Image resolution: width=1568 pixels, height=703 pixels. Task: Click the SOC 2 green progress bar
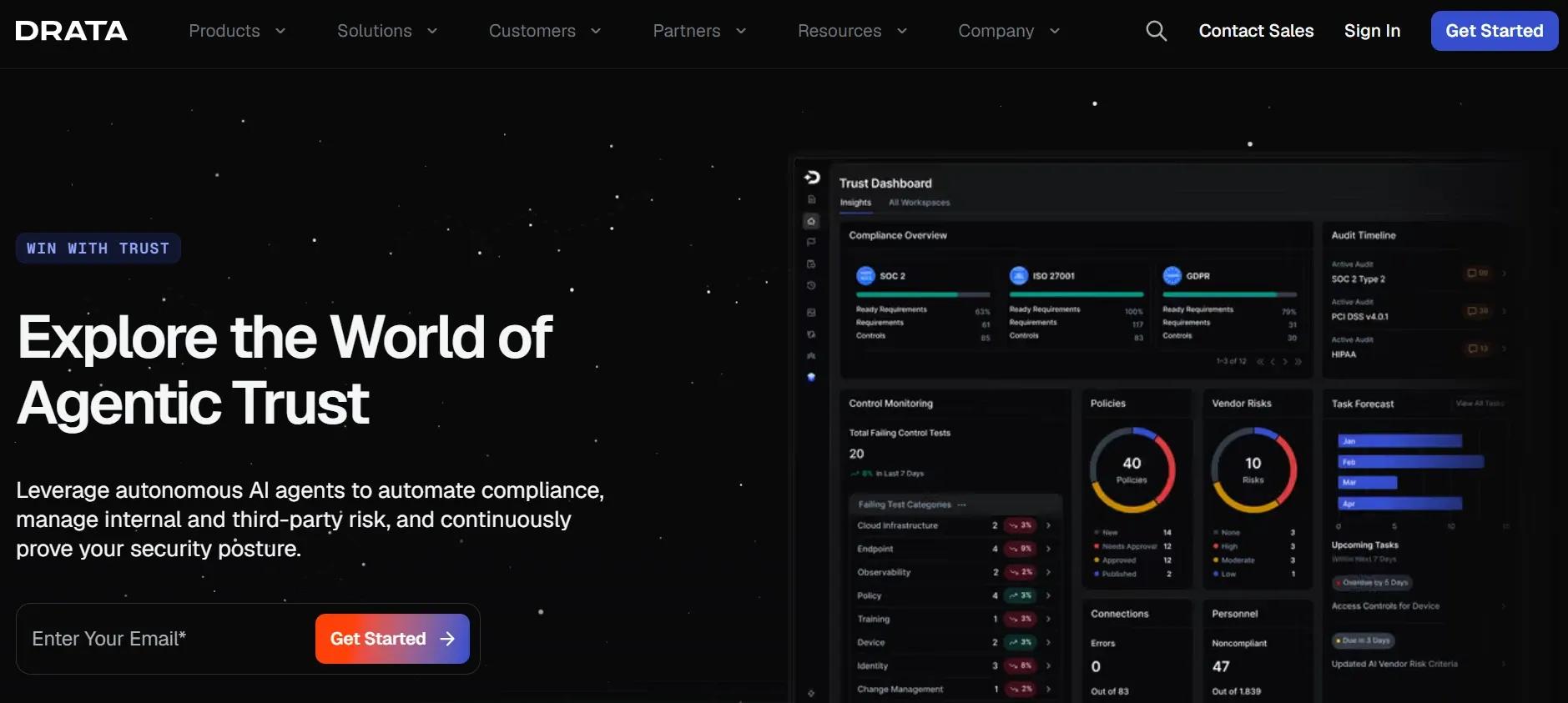(923, 294)
